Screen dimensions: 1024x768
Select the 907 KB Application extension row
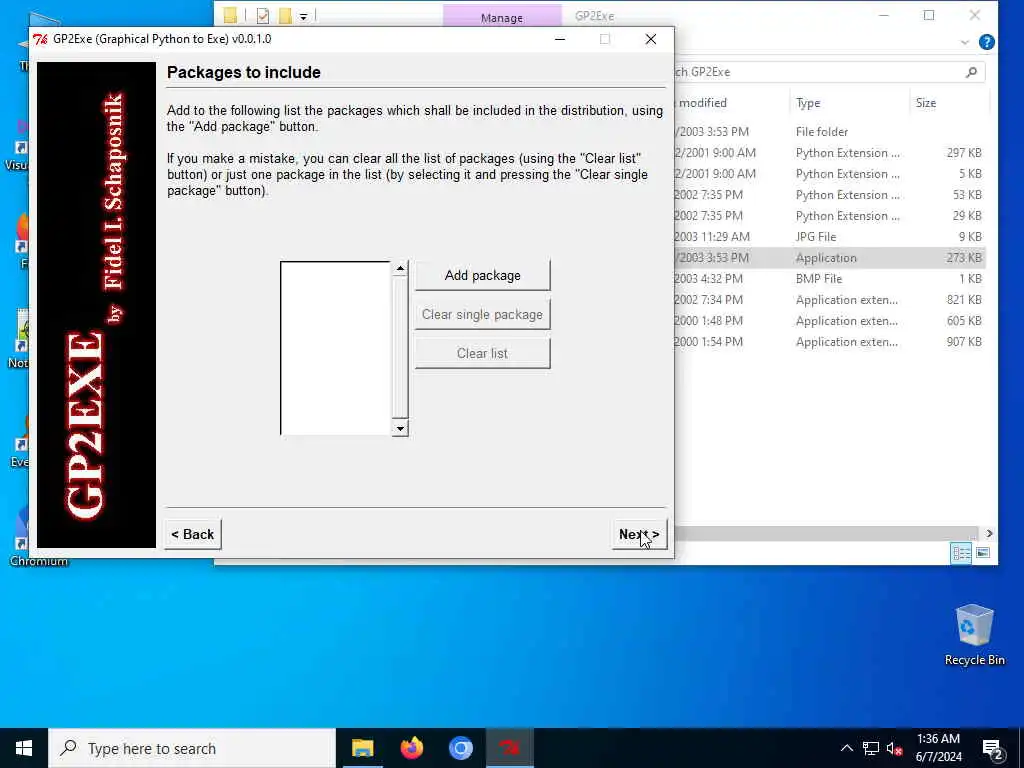(x=829, y=342)
